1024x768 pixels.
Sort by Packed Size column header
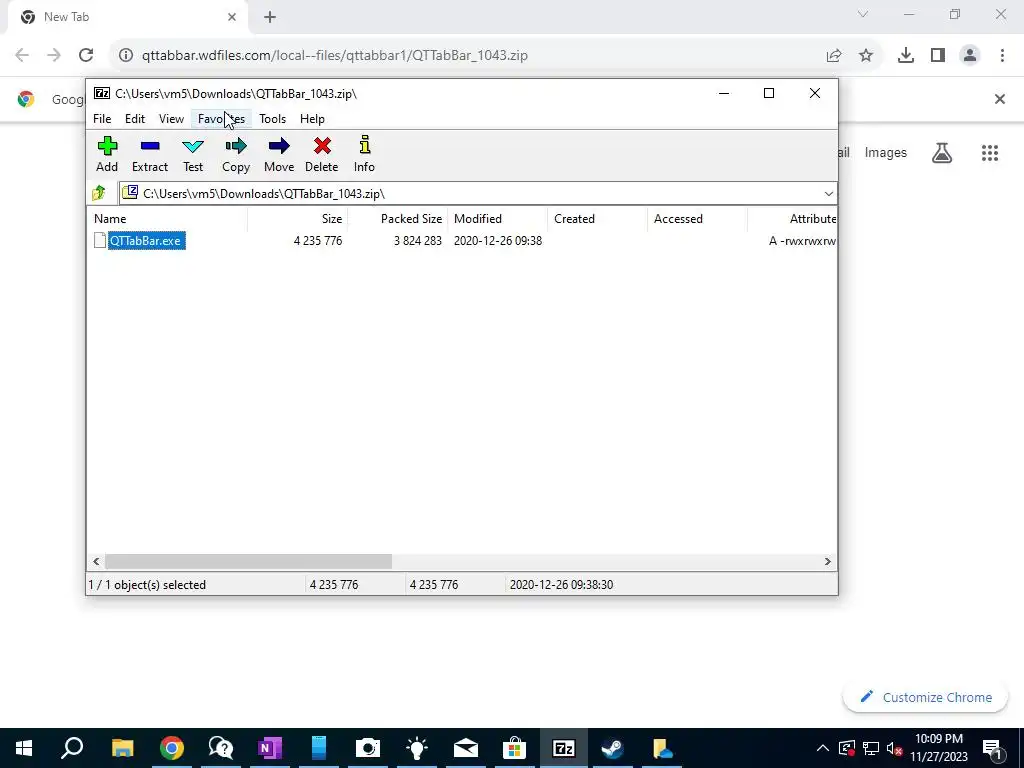coord(397,219)
